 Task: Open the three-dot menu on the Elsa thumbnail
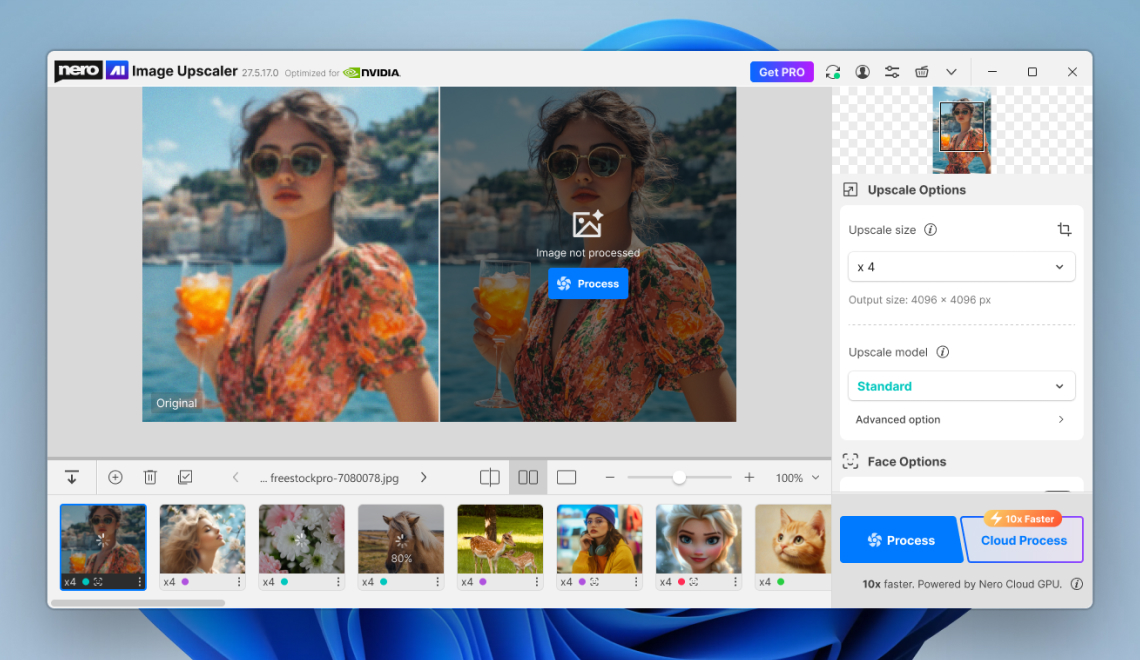(x=737, y=581)
